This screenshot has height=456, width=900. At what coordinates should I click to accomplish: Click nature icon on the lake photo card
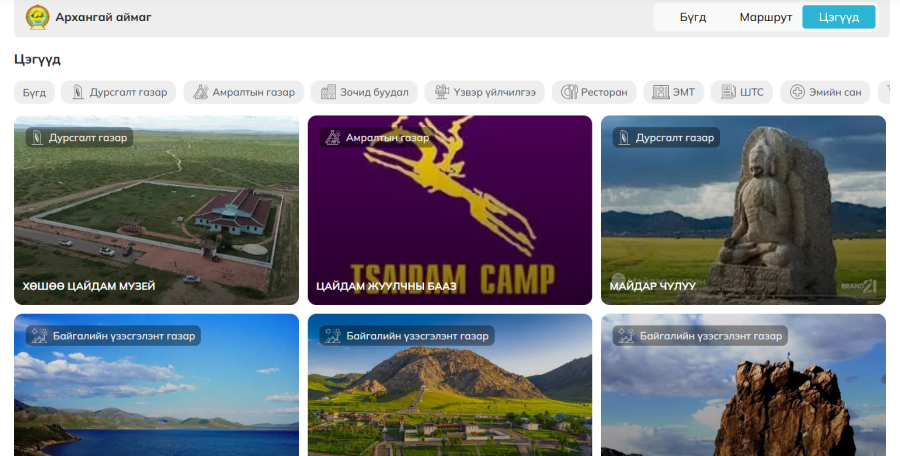point(40,336)
